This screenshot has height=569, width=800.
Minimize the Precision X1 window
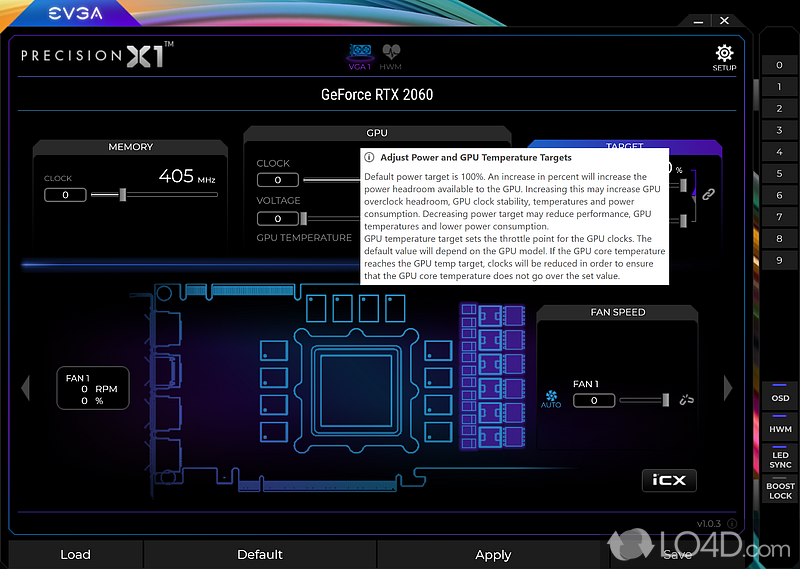(698, 21)
